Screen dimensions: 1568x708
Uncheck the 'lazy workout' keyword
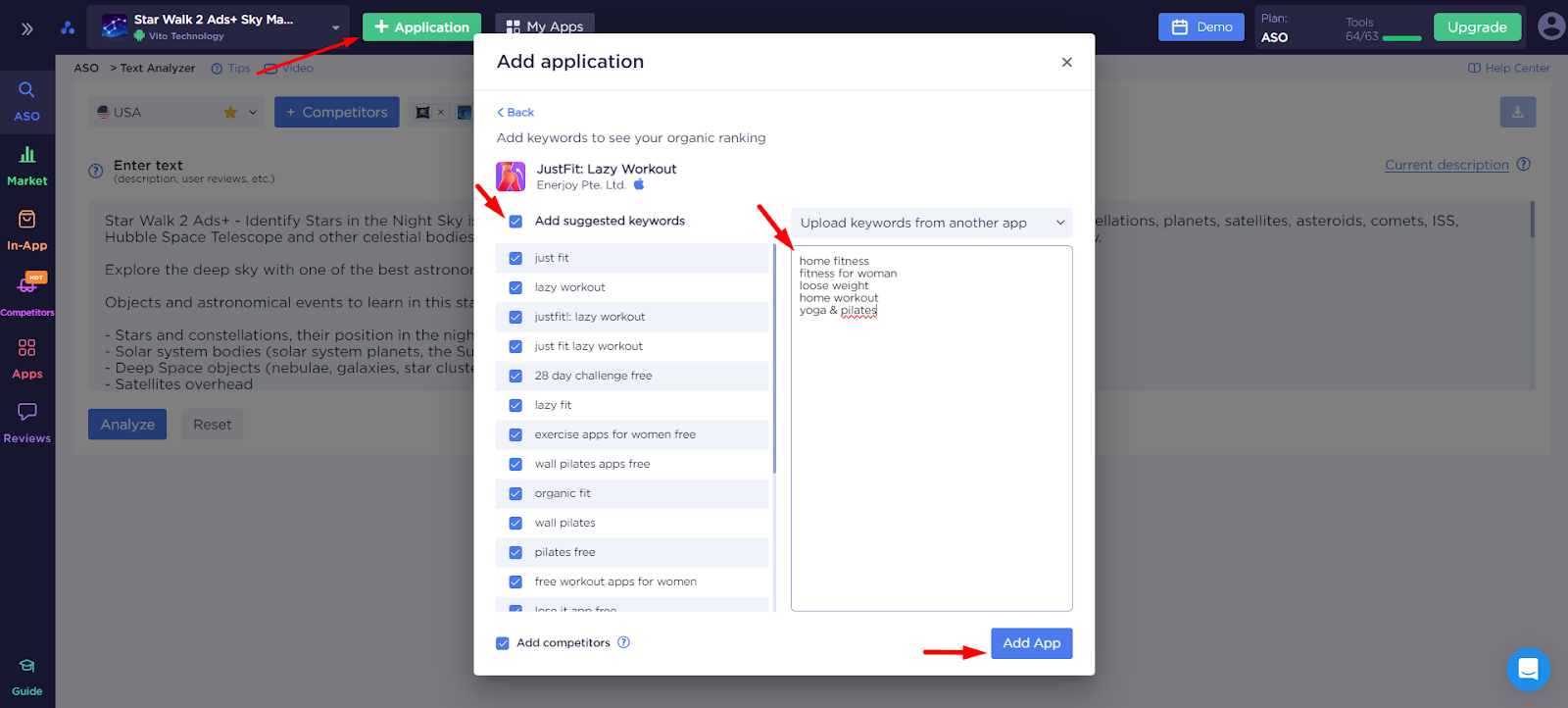point(515,288)
